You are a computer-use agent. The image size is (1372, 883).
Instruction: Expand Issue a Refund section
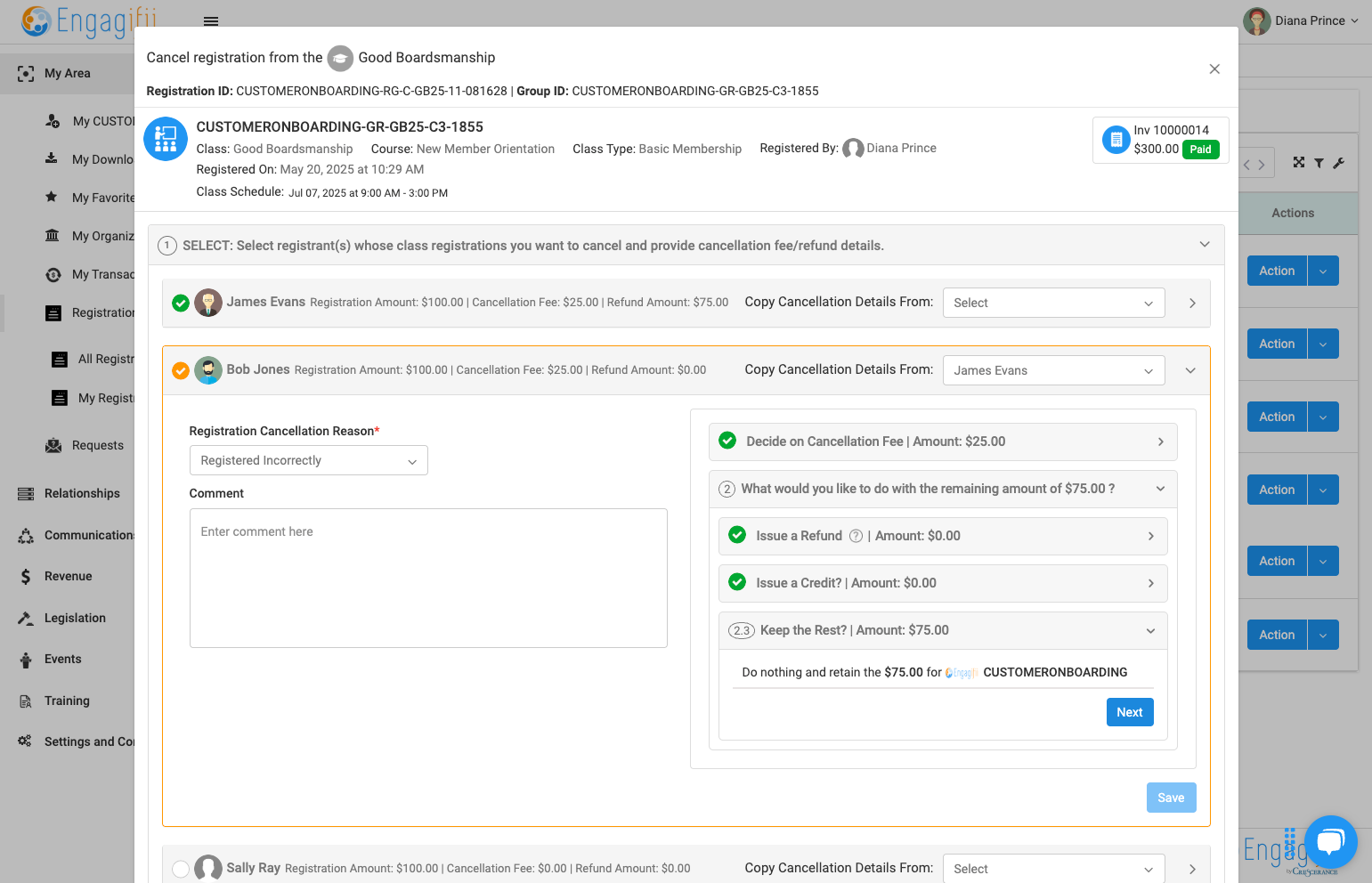(x=943, y=536)
